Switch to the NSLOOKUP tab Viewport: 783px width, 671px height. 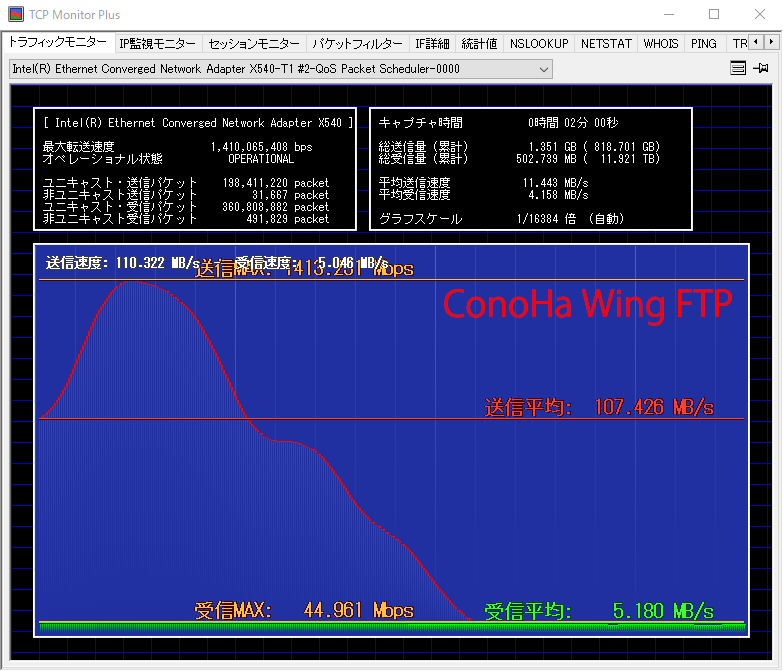[538, 44]
